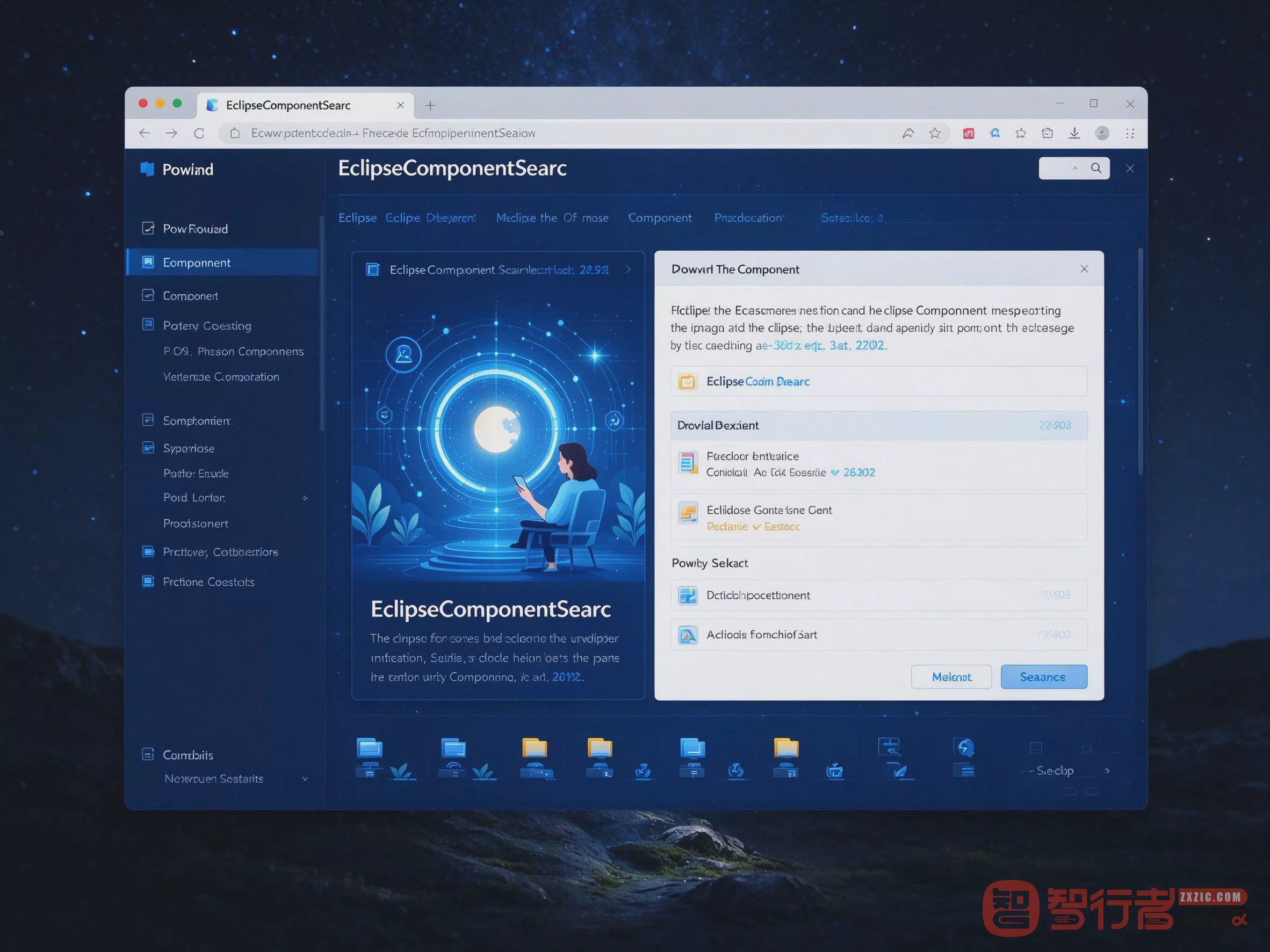
Task: Click the Seaance button
Action: point(1043,677)
